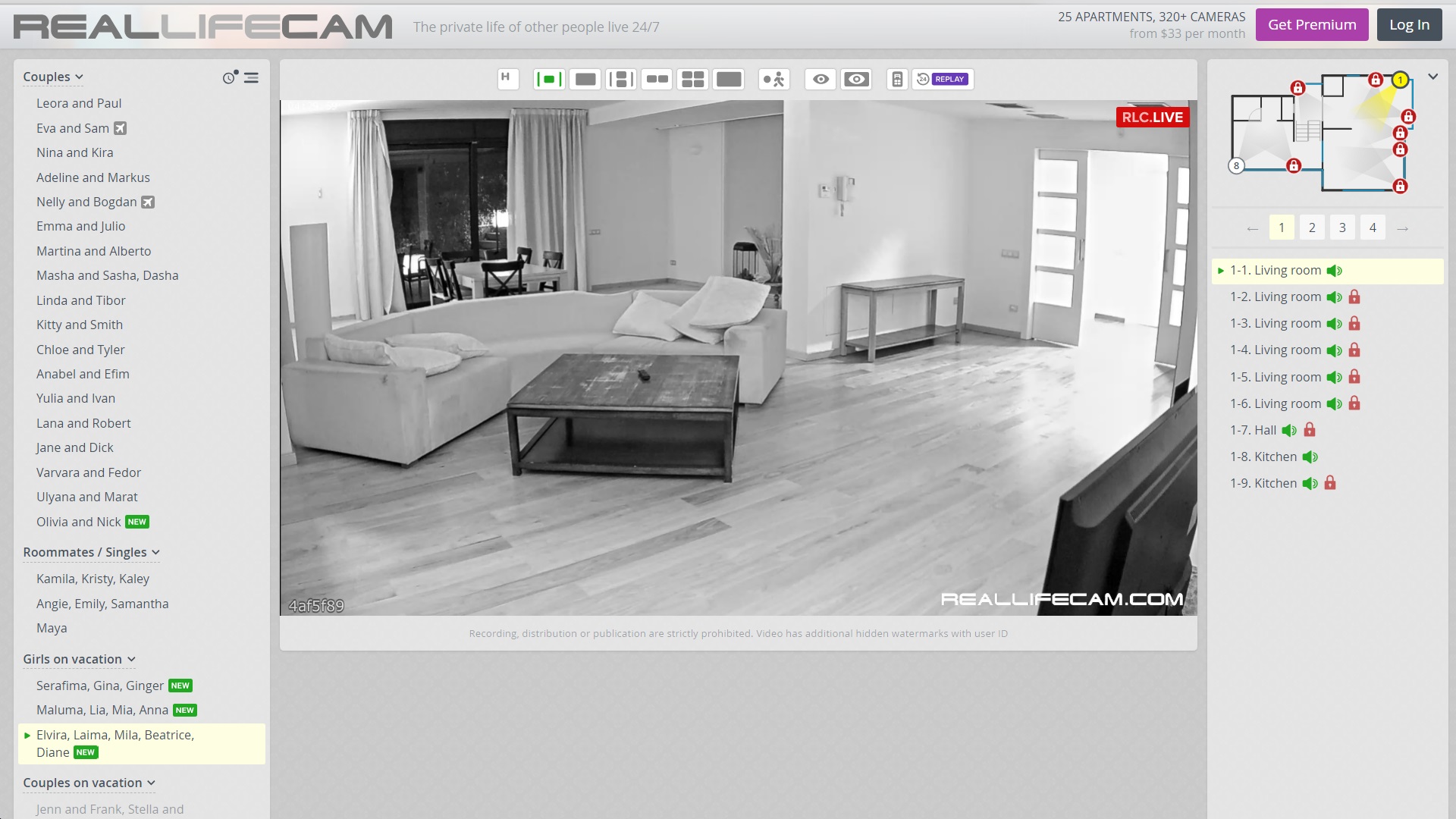Viewport: 1456px width, 819px height.
Task: Toggle sound icon for 1-5. Living room
Action: click(1335, 378)
